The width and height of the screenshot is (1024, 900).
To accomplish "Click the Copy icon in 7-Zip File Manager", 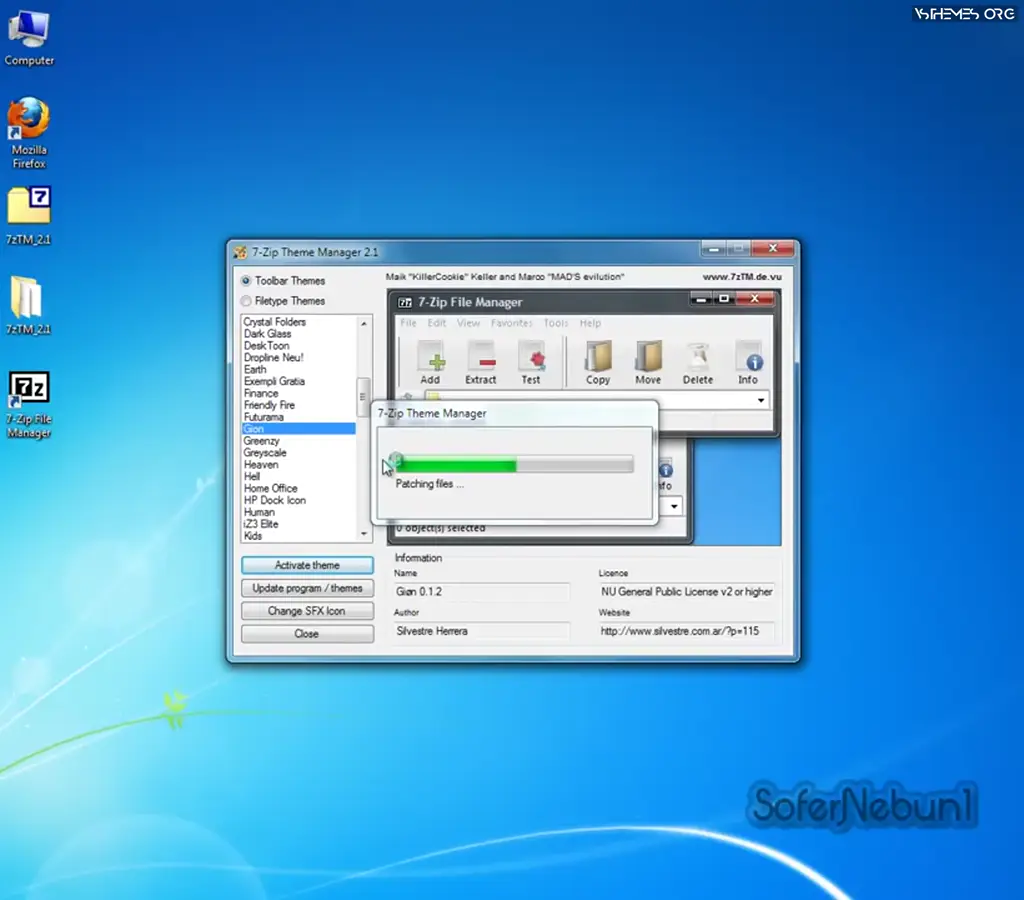I will [597, 362].
